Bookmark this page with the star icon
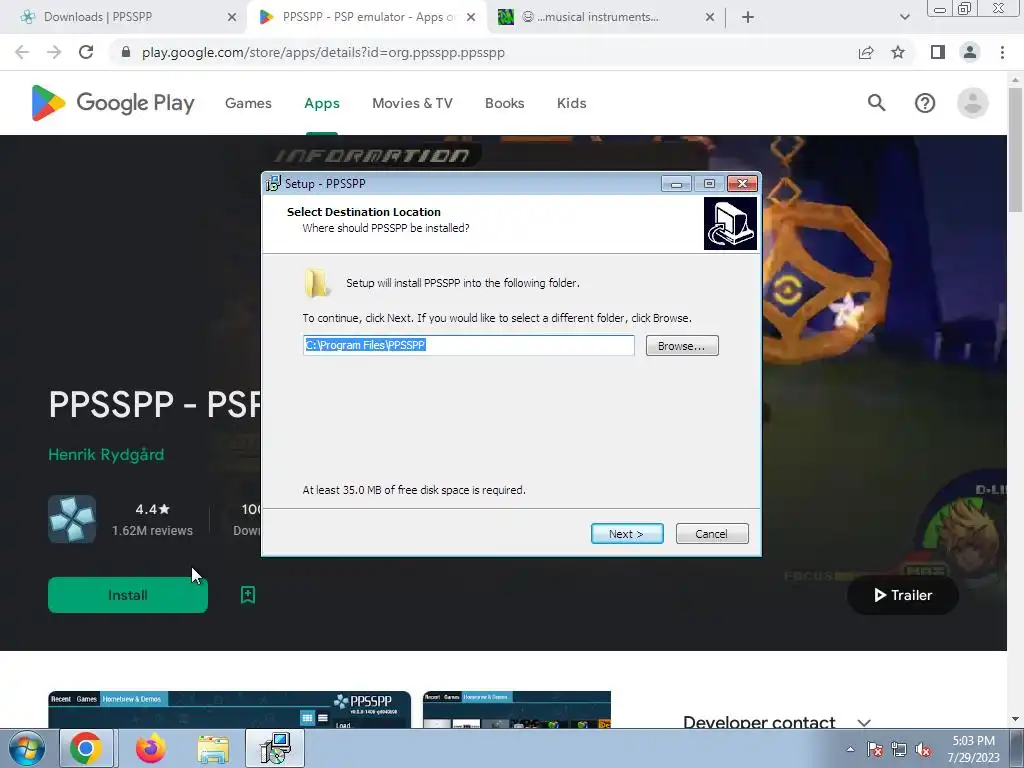1024x768 pixels. coord(899,52)
